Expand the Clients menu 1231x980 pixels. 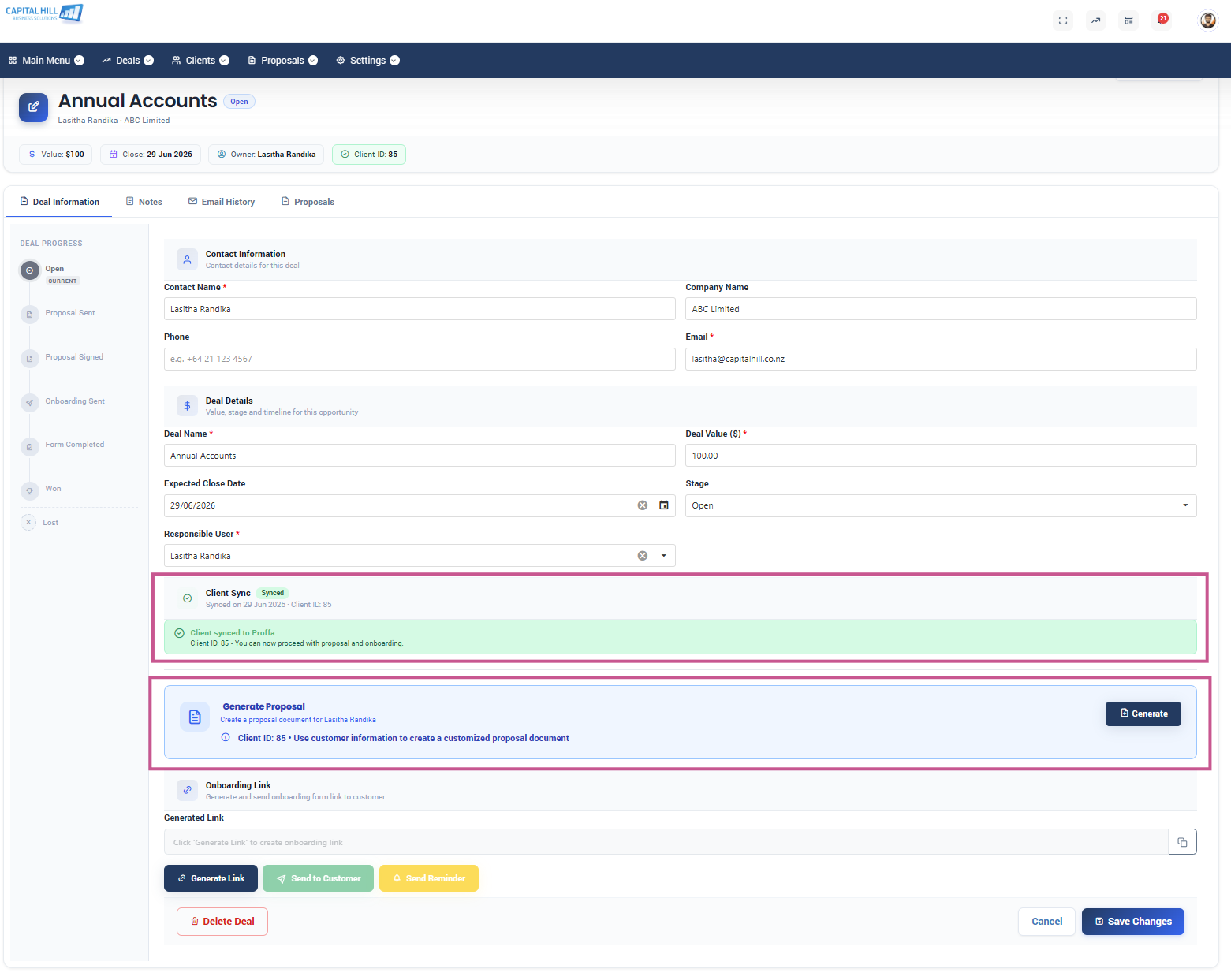200,61
